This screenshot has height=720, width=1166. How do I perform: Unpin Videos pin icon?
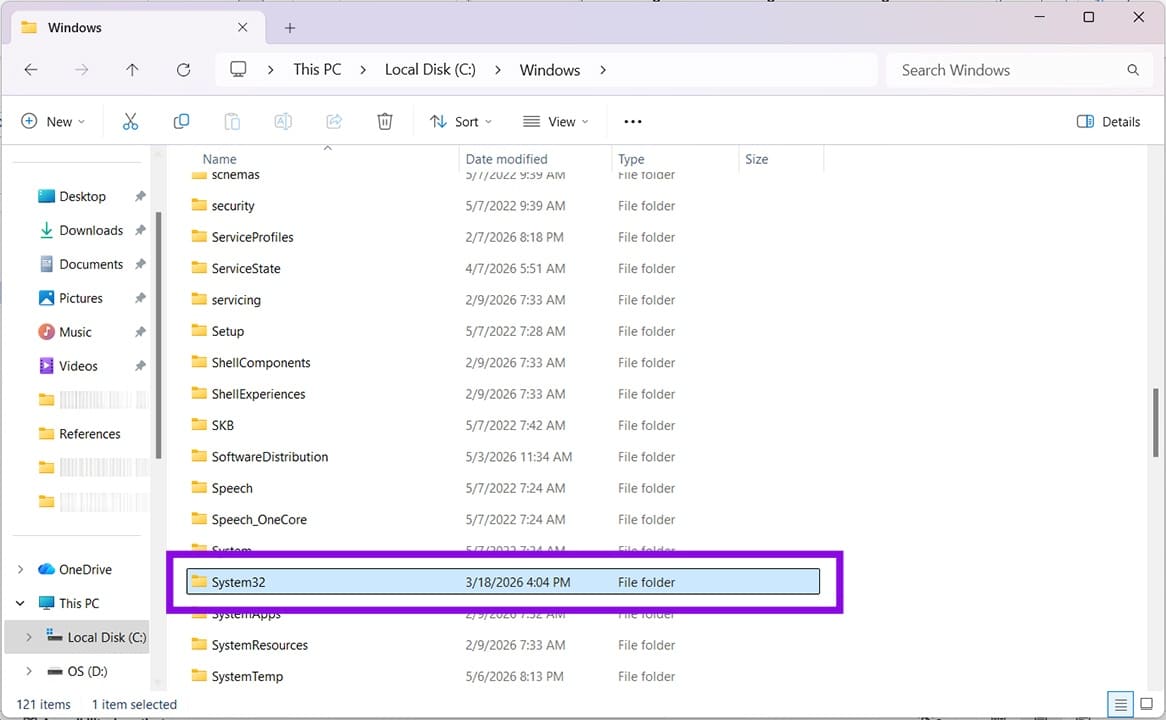pyautogui.click(x=140, y=366)
